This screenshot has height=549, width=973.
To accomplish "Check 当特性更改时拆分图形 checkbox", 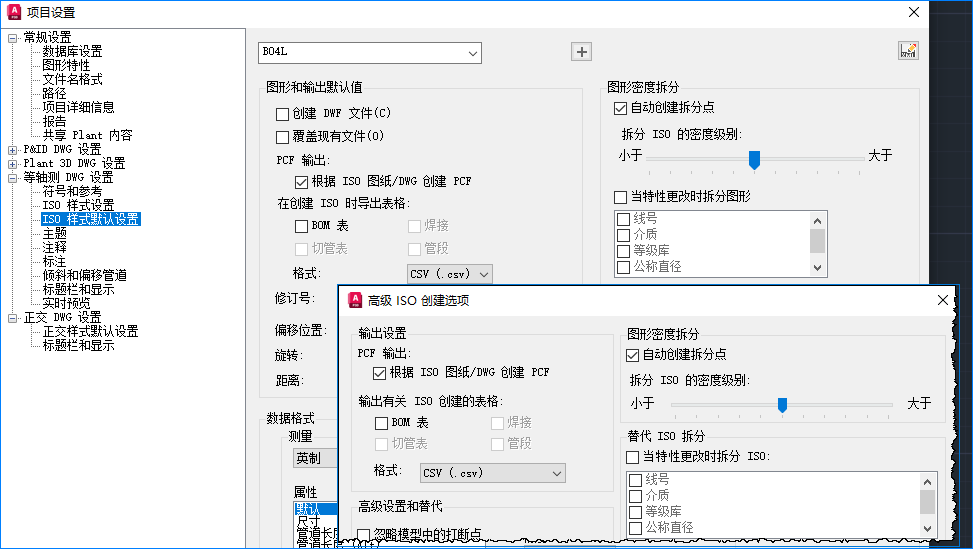I will pos(620,197).
